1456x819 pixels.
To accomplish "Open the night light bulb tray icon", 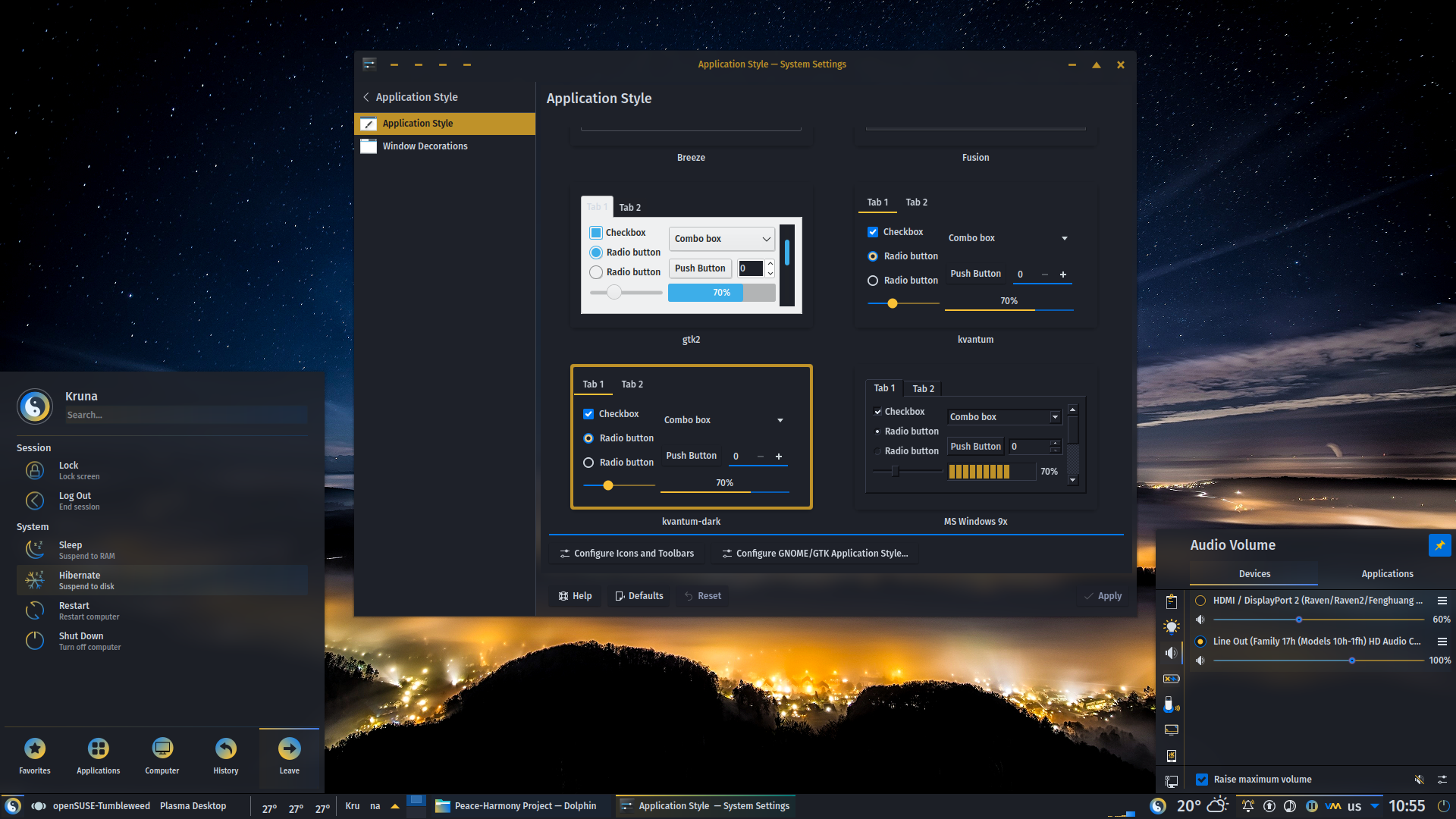I will (1172, 627).
